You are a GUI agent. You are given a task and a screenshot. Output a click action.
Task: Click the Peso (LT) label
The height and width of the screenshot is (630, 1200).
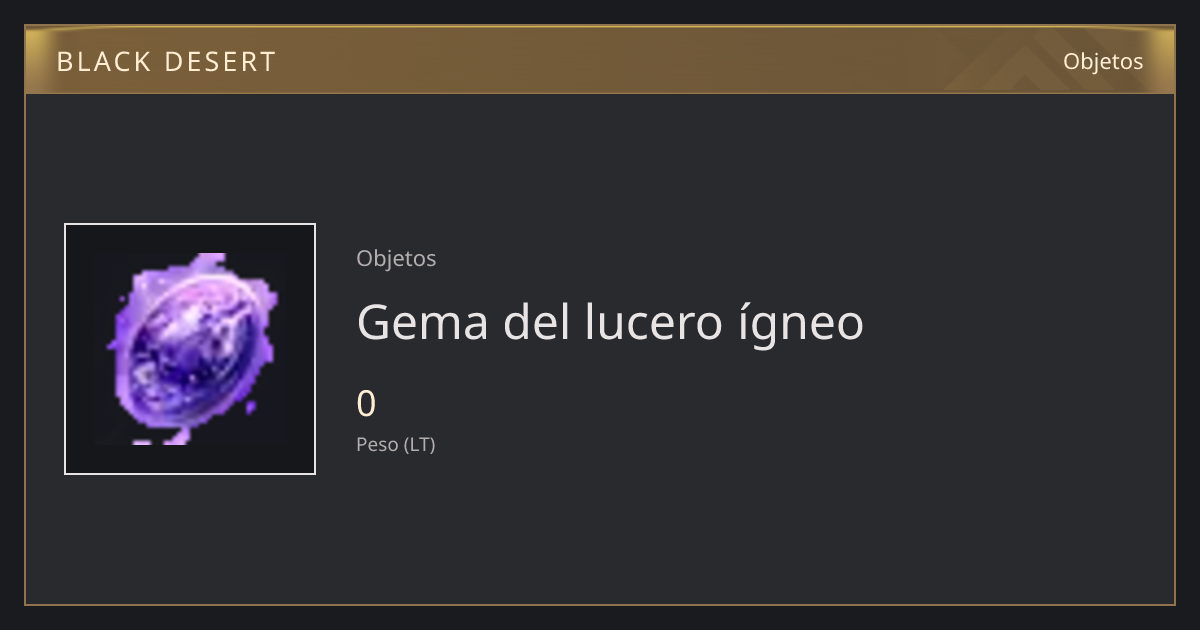pos(396,445)
